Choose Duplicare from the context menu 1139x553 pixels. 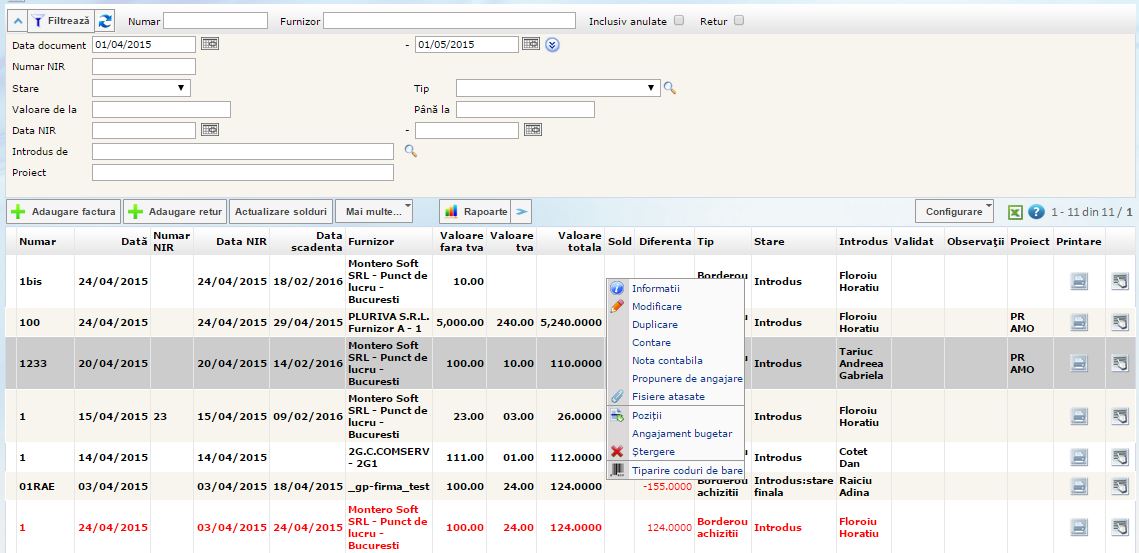tap(655, 325)
